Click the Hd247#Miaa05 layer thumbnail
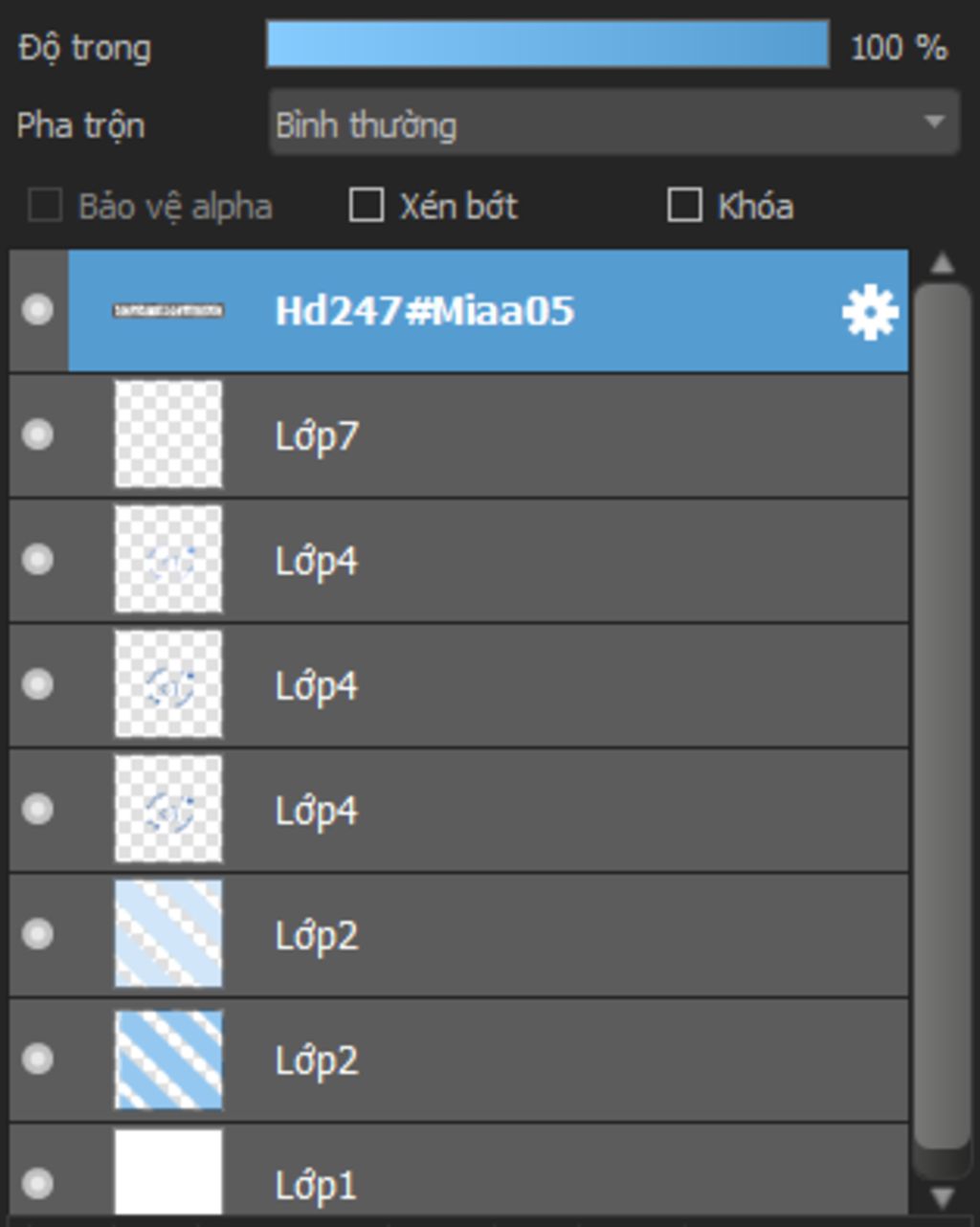980x1227 pixels. click(168, 310)
